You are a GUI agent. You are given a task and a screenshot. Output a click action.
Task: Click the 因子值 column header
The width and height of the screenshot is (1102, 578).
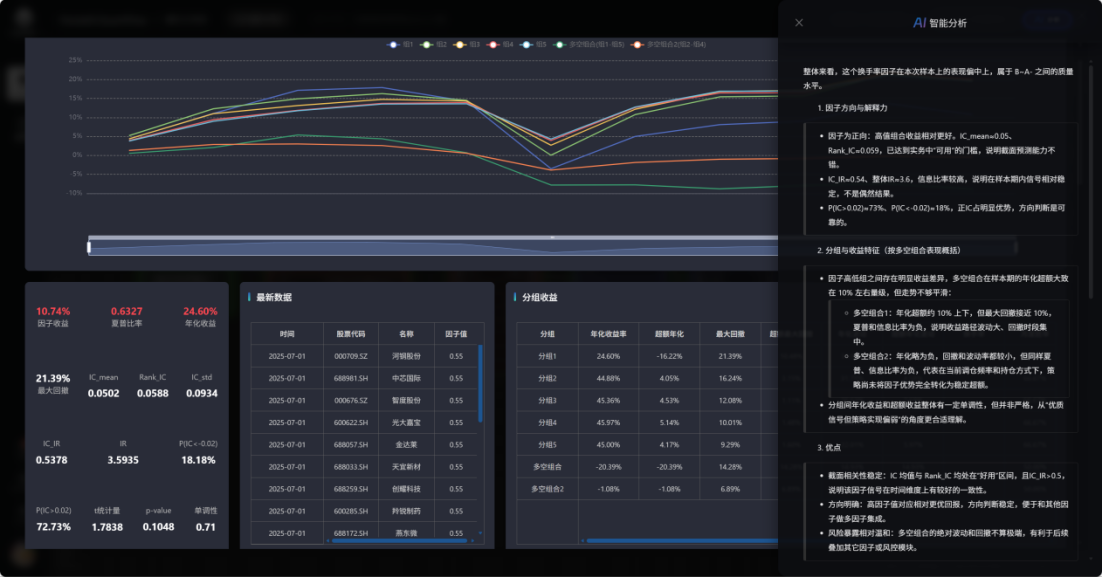pyautogui.click(x=456, y=334)
